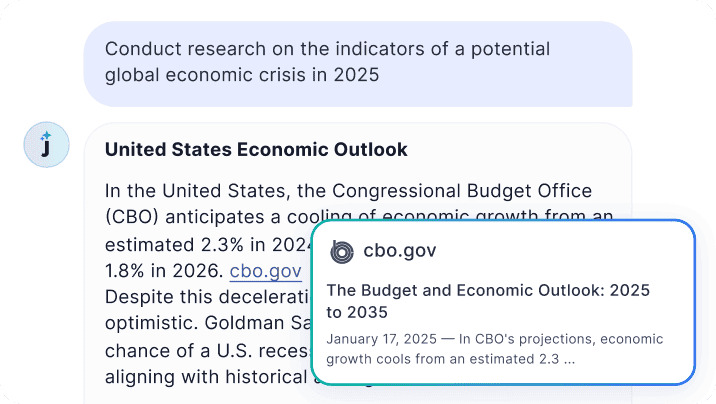Click the "to 2035" line of preview title
Image resolution: width=716 pixels, height=404 pixels.
(x=357, y=312)
